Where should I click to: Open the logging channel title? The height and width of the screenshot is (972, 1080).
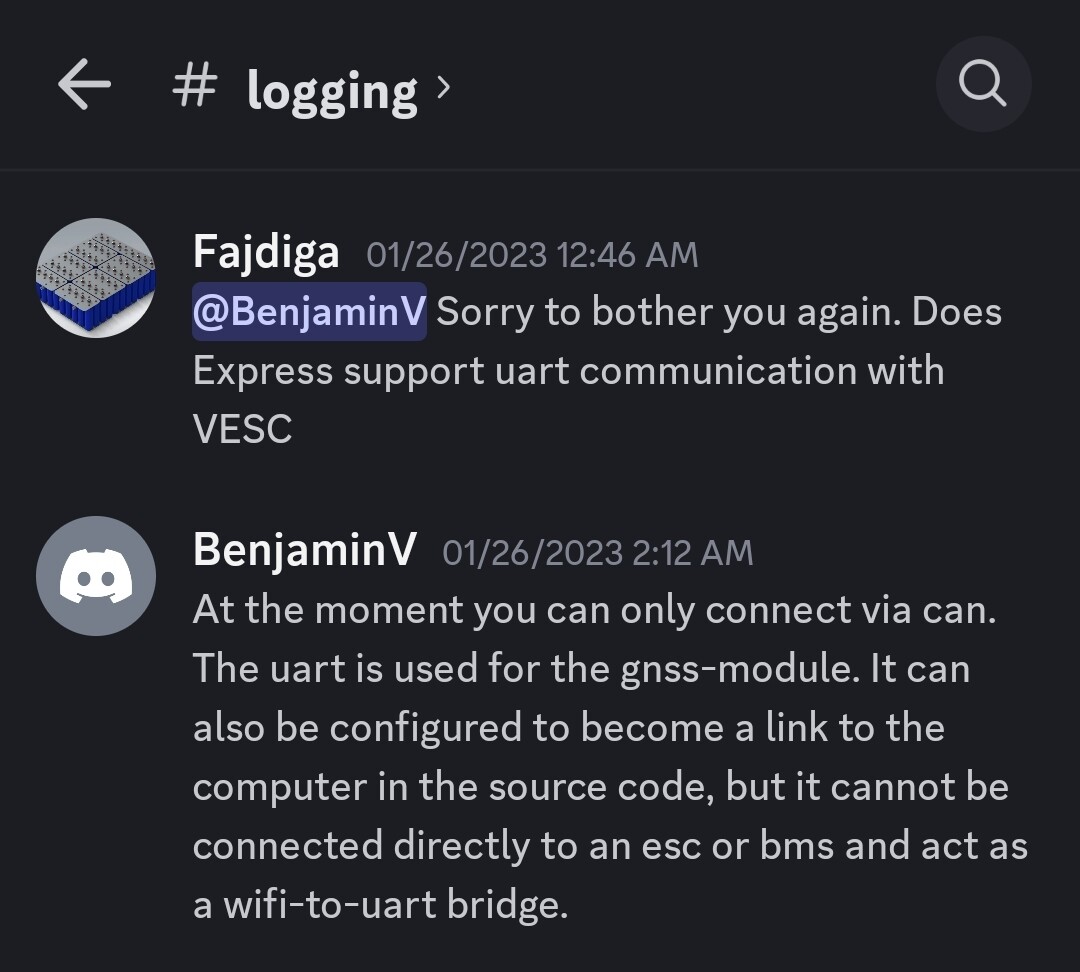pos(332,91)
